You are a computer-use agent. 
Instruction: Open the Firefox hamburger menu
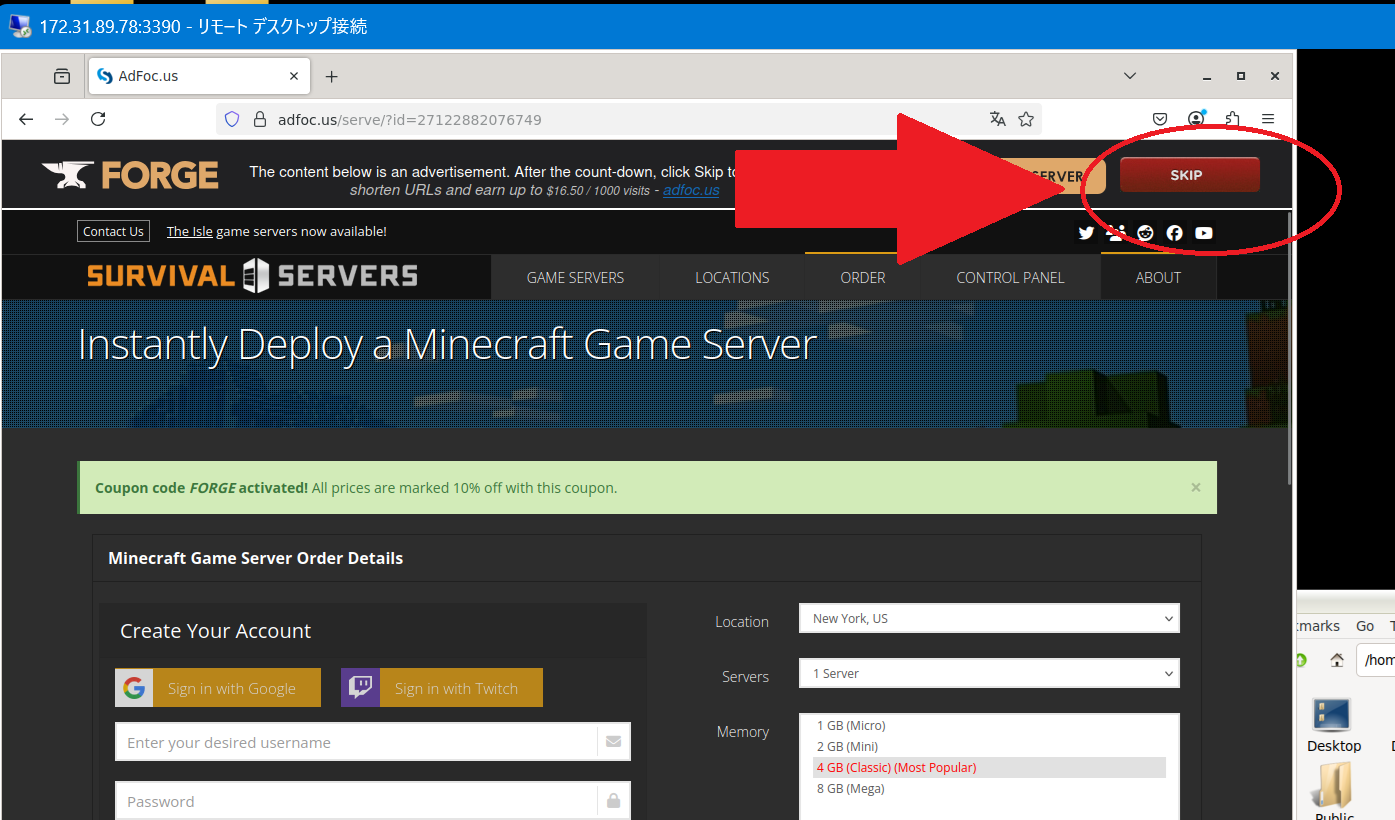[x=1268, y=119]
